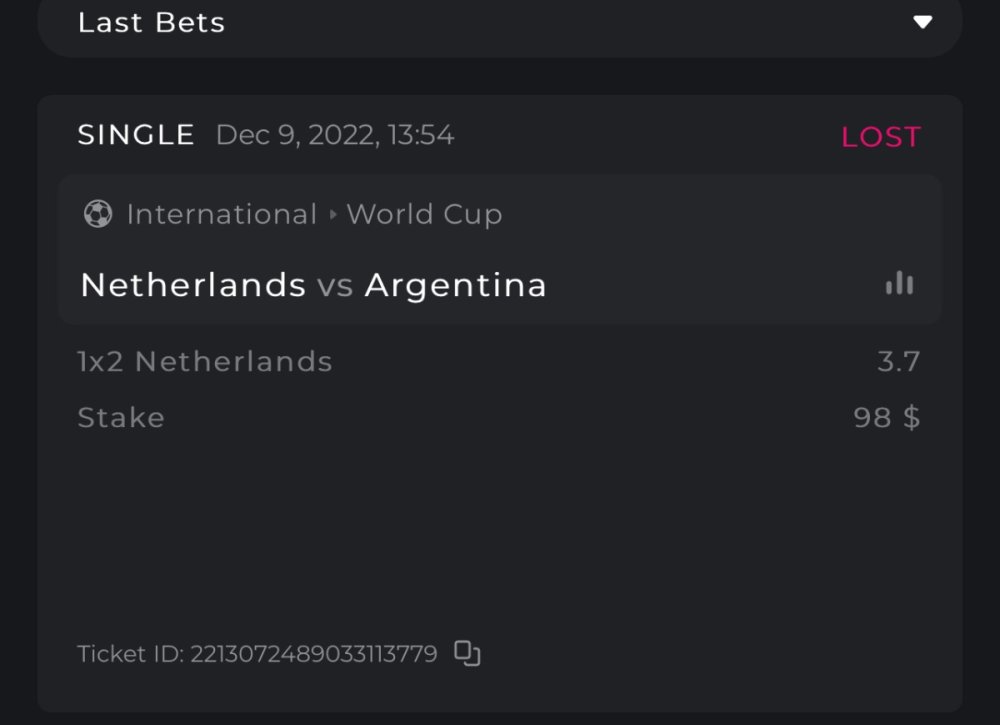Open the International category link
This screenshot has height=725, width=1000.
(221, 214)
